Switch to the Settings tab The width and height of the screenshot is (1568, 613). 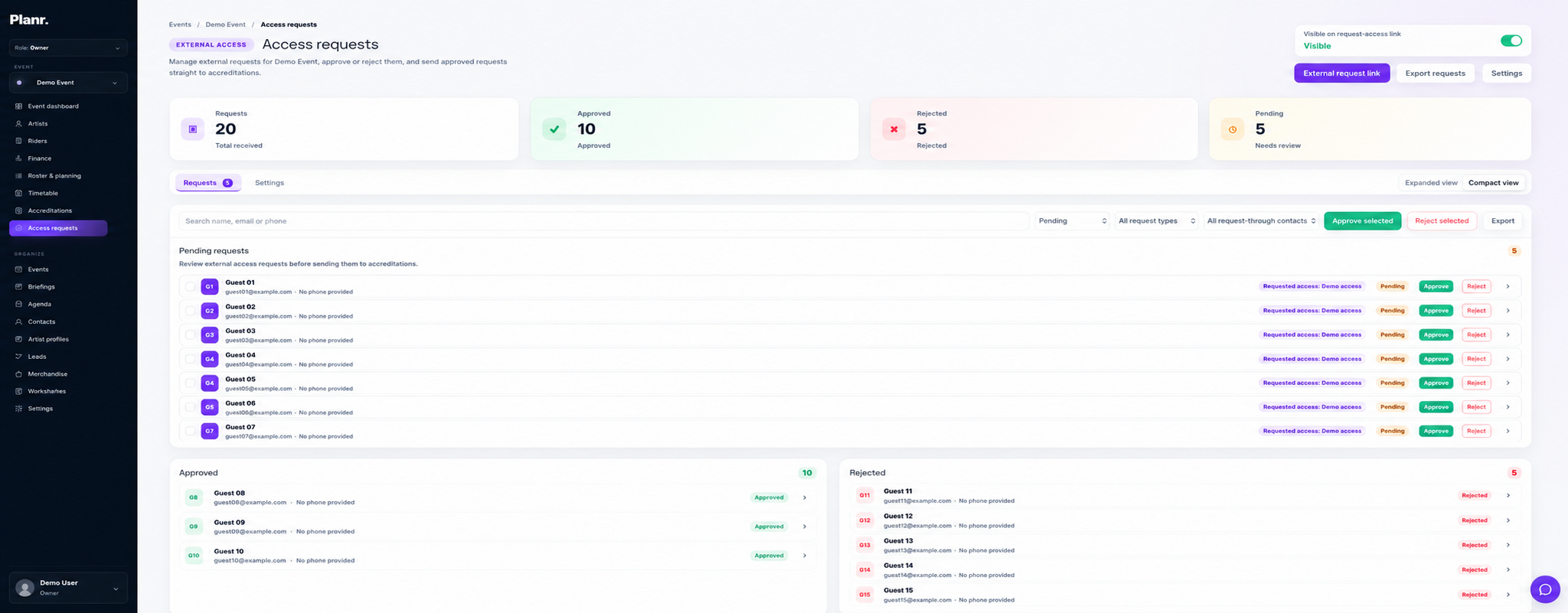269,183
